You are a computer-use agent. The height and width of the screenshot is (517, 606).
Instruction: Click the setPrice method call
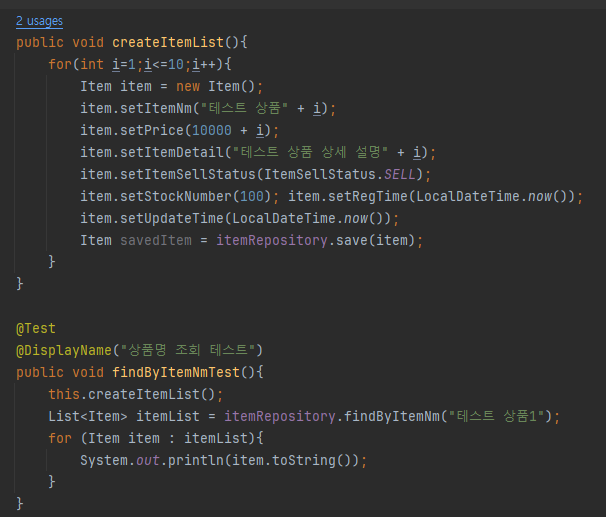click(152, 130)
